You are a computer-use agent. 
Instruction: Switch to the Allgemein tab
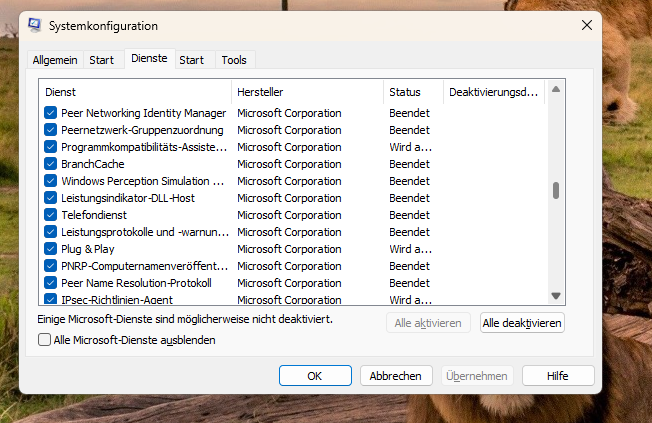click(55, 60)
